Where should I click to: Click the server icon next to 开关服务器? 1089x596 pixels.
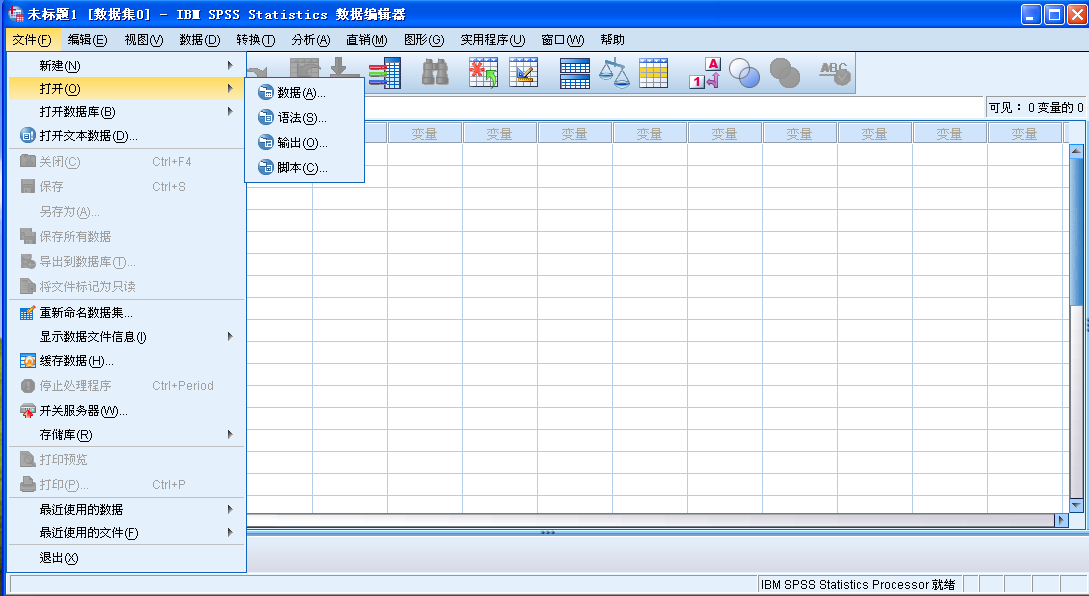28,411
